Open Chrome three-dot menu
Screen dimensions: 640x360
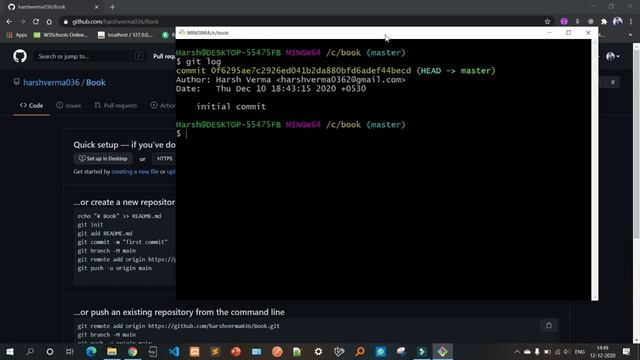click(x=631, y=22)
